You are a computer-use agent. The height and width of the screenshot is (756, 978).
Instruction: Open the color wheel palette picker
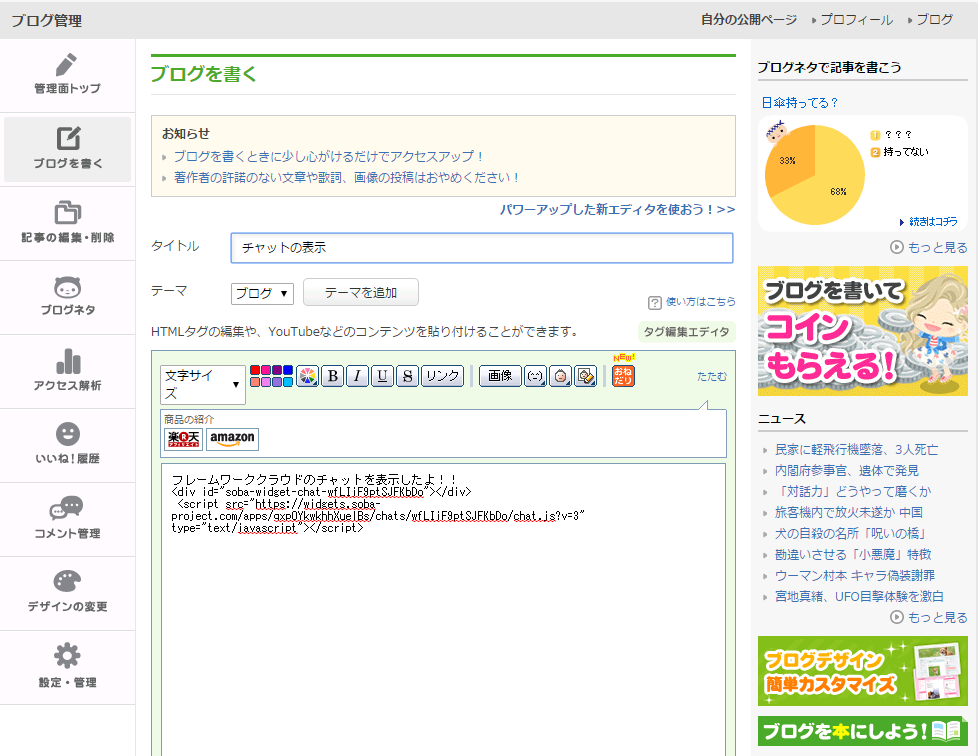[x=307, y=376]
